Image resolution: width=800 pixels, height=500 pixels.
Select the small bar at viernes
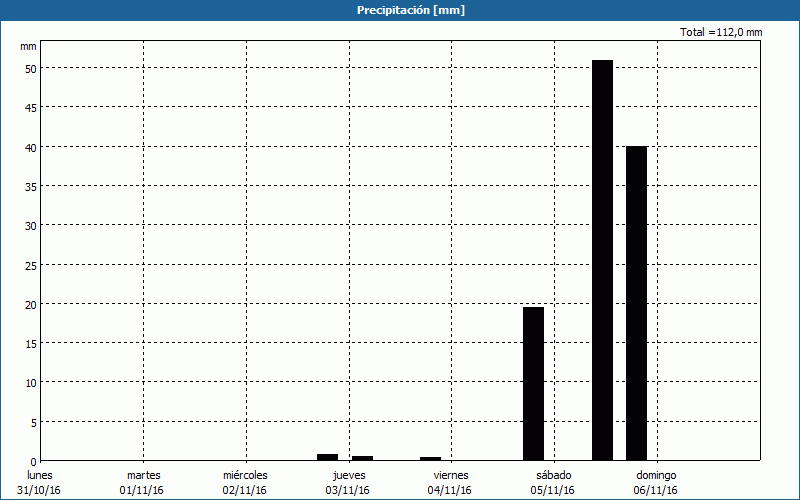(x=430, y=458)
